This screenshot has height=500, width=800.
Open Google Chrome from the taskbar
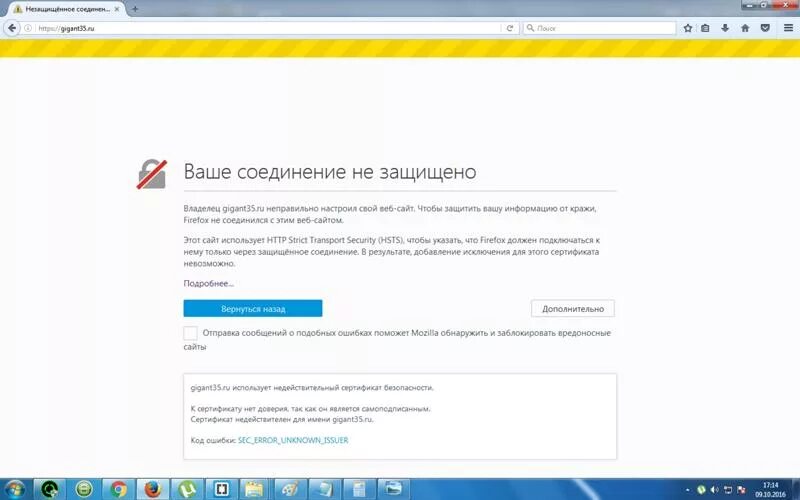[x=118, y=489]
